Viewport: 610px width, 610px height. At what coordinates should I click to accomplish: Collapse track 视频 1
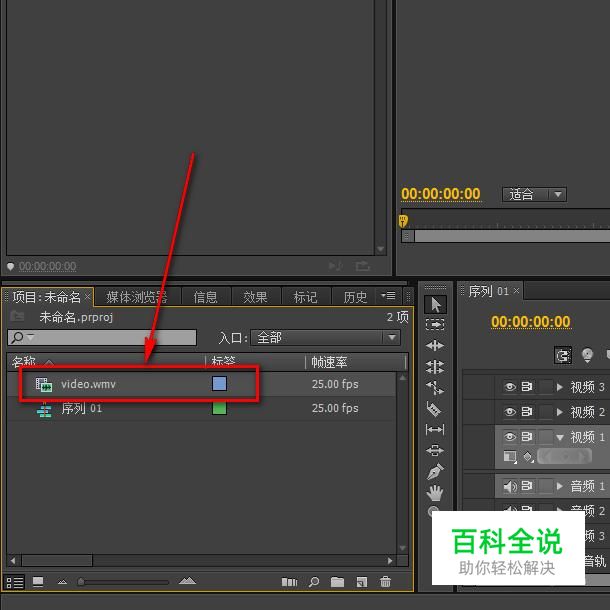[x=560, y=437]
